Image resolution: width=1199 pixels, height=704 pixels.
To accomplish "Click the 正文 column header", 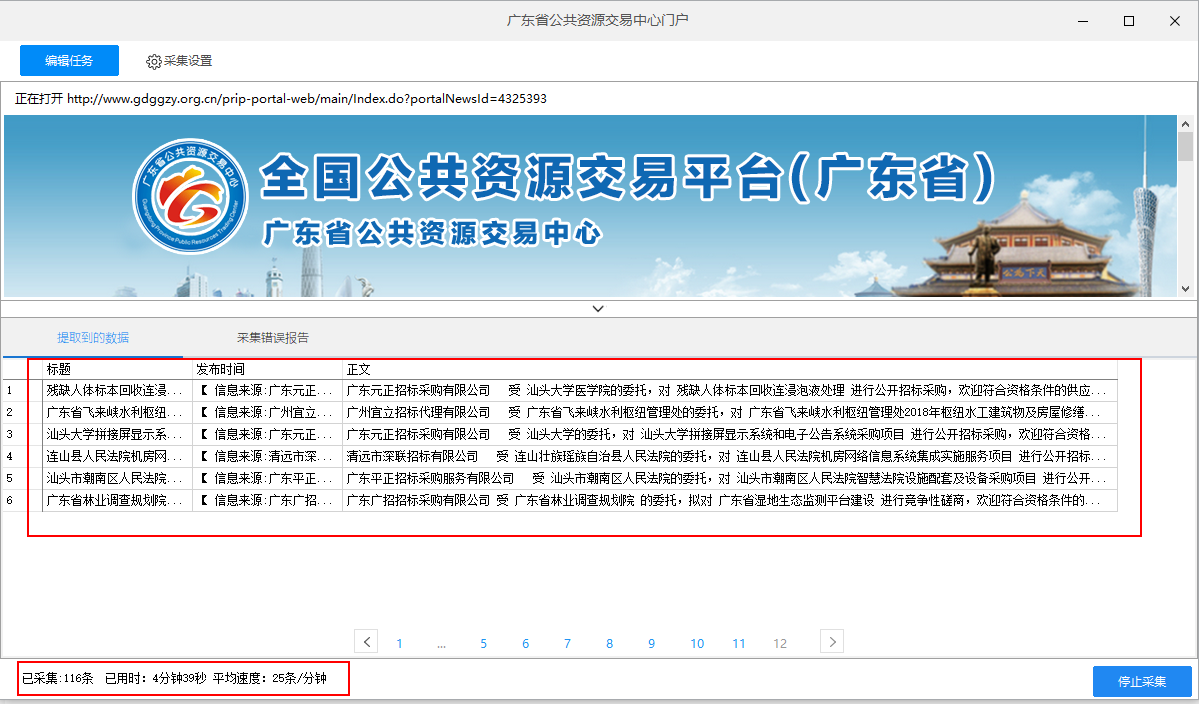I will click(729, 369).
